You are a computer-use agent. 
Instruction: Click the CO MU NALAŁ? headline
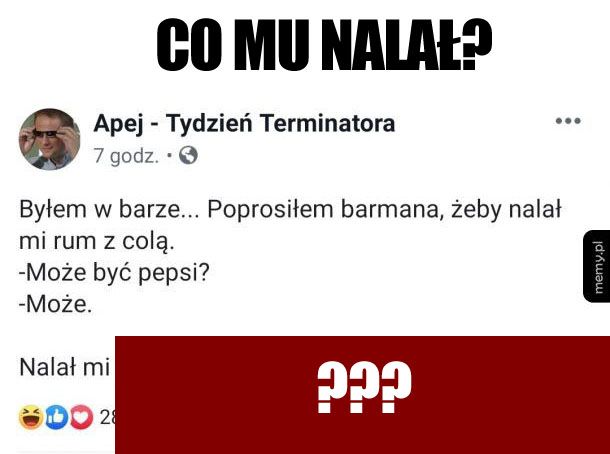point(324,45)
